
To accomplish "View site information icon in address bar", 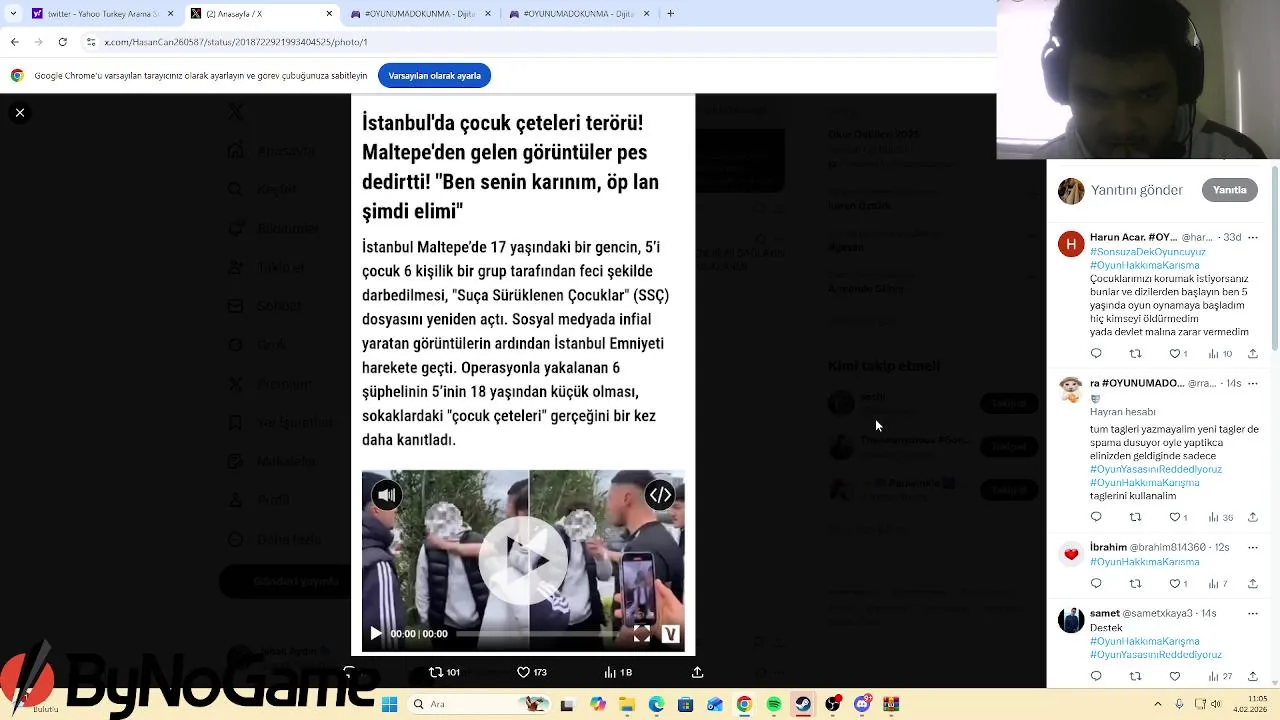I will (x=91, y=42).
